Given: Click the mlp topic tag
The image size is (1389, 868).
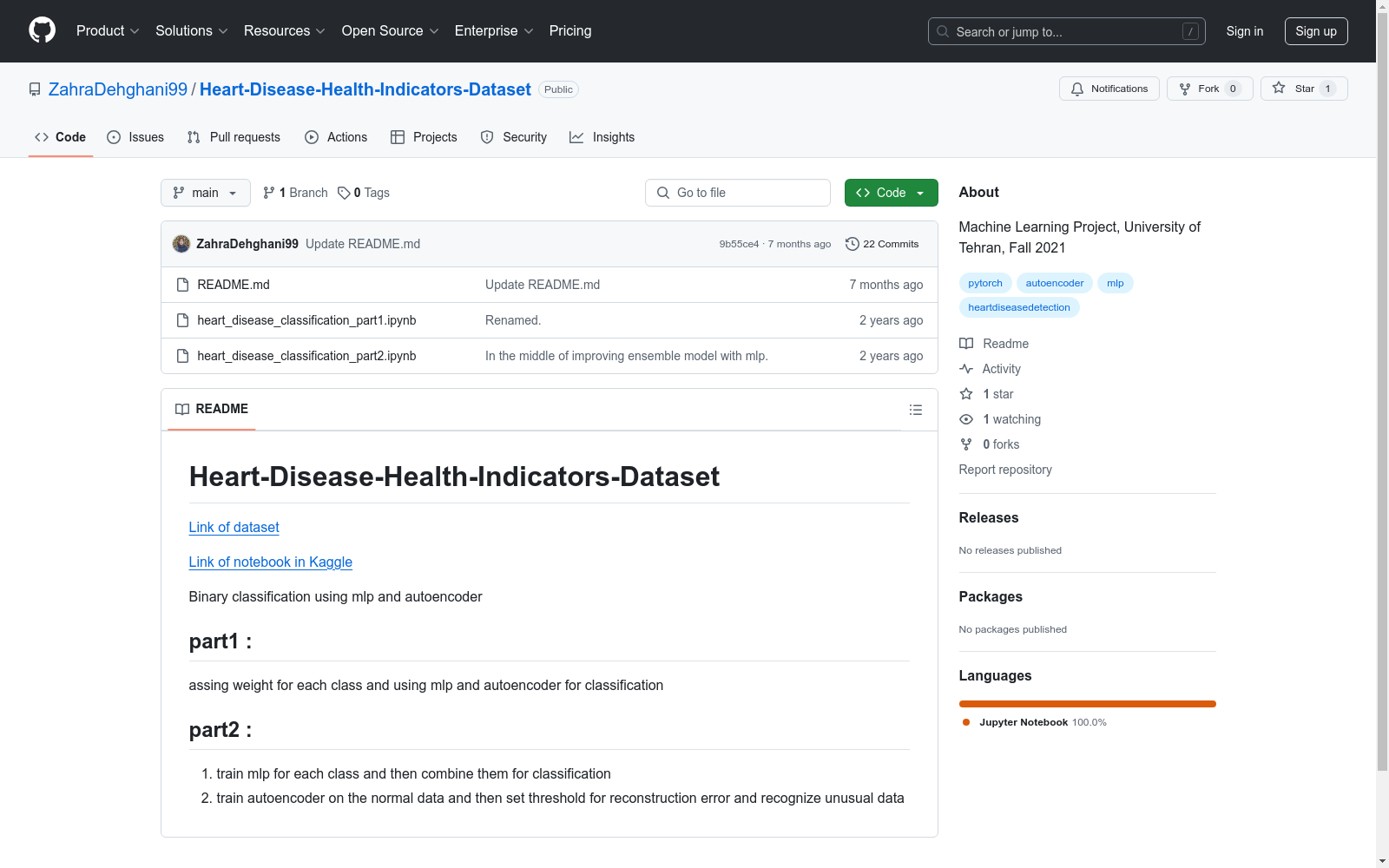Looking at the screenshot, I should pyautogui.click(x=1116, y=283).
